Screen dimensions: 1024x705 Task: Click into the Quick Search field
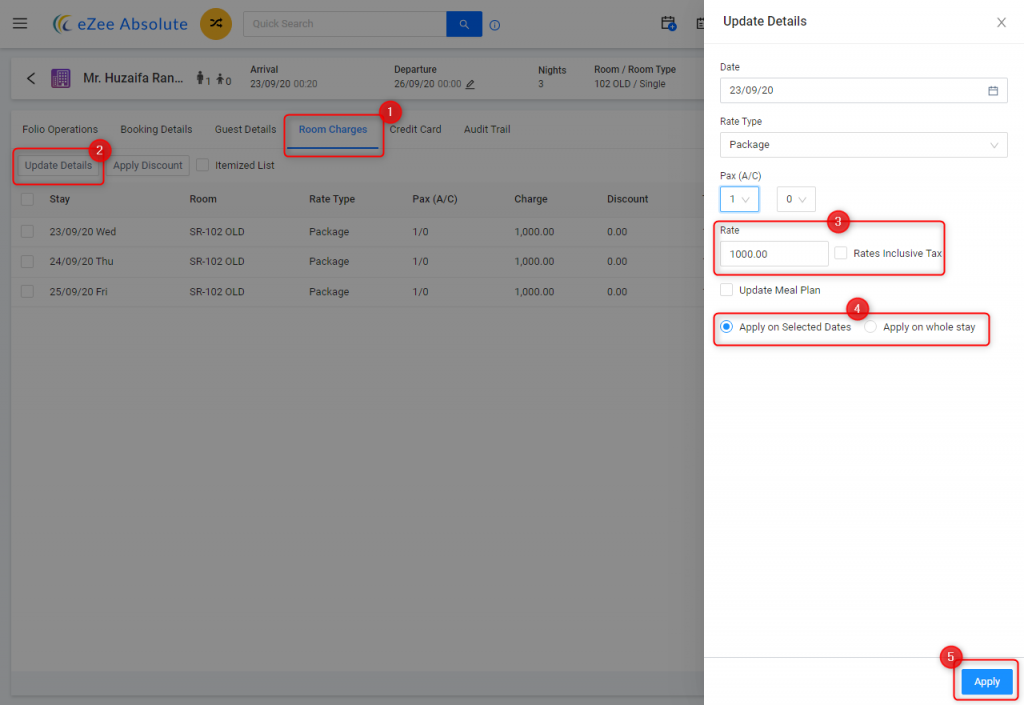(345, 24)
